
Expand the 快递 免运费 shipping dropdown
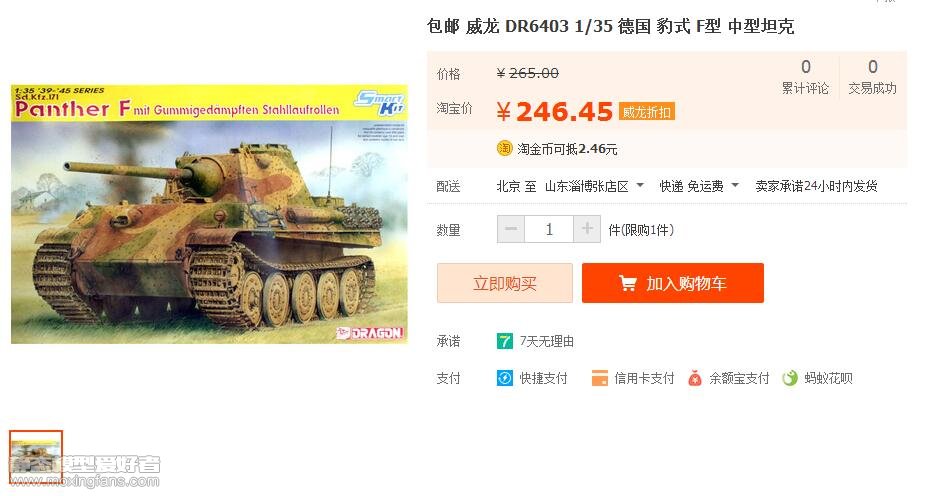coord(700,186)
